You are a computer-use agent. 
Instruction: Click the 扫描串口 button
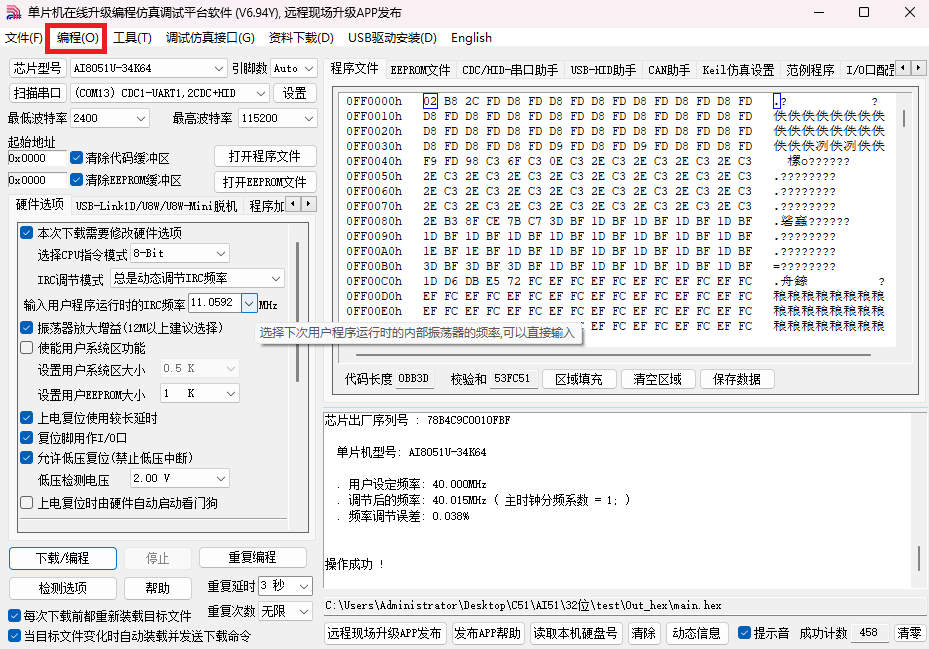pos(37,93)
